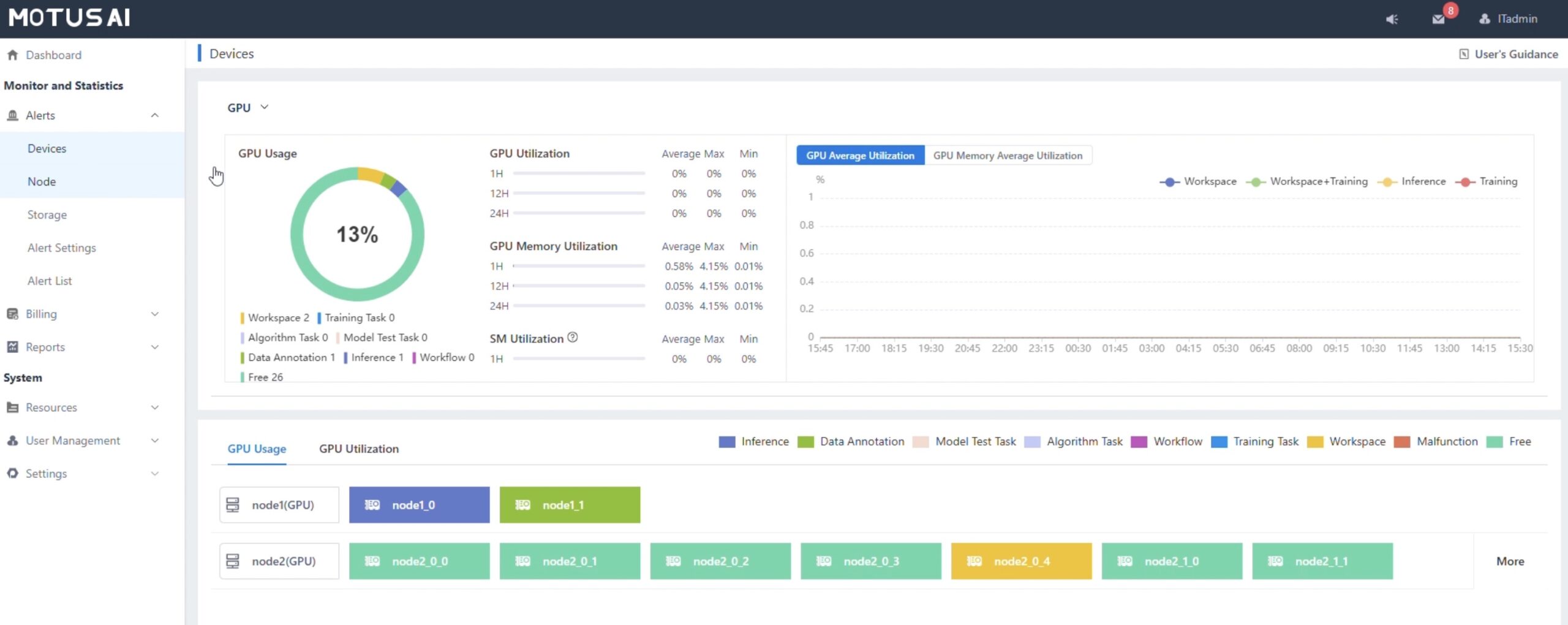The height and width of the screenshot is (625, 1568).
Task: Collapse the Alerts sidebar section
Action: click(154, 116)
